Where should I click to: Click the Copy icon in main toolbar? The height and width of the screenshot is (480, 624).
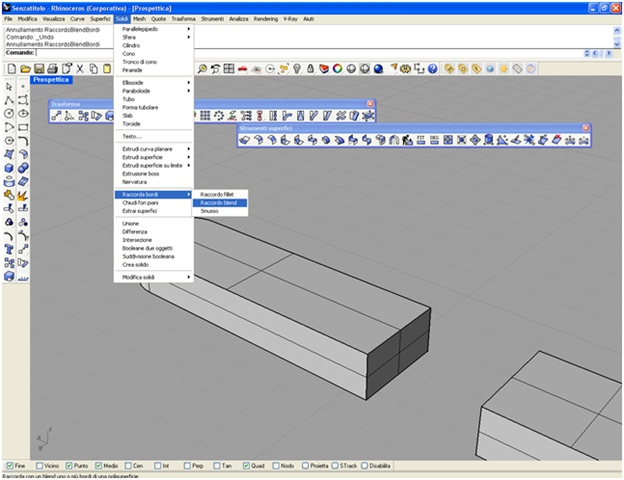point(94,69)
